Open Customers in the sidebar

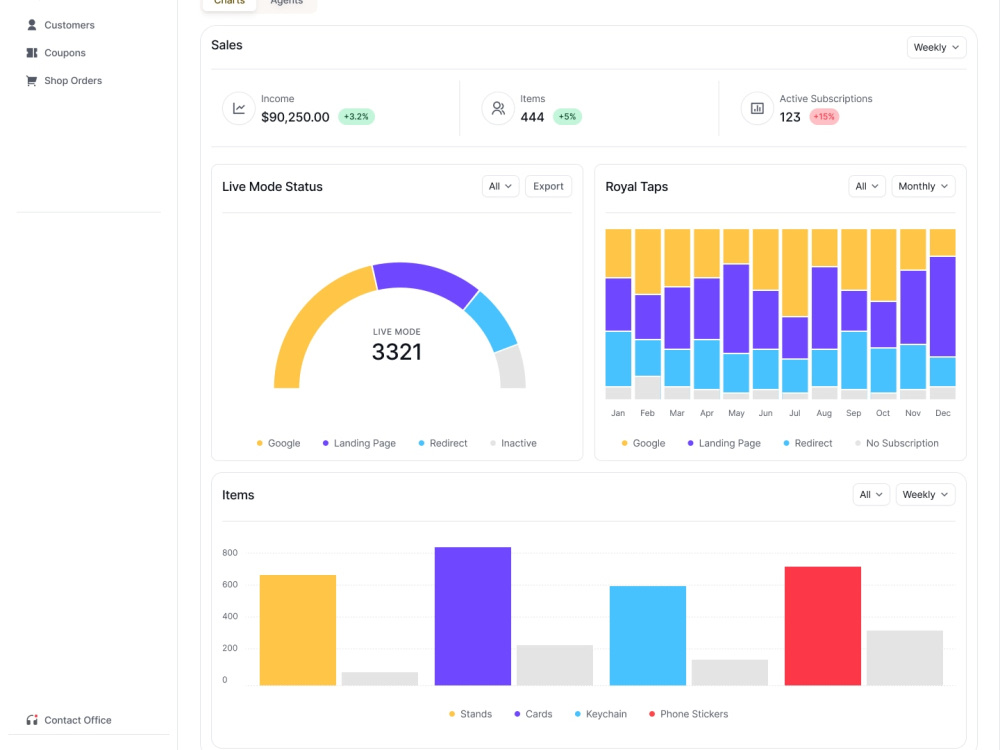pyautogui.click(x=60, y=25)
